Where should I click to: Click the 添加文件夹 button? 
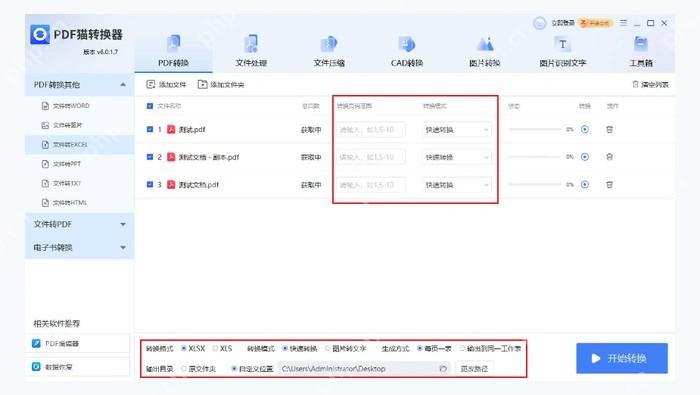[x=221, y=84]
